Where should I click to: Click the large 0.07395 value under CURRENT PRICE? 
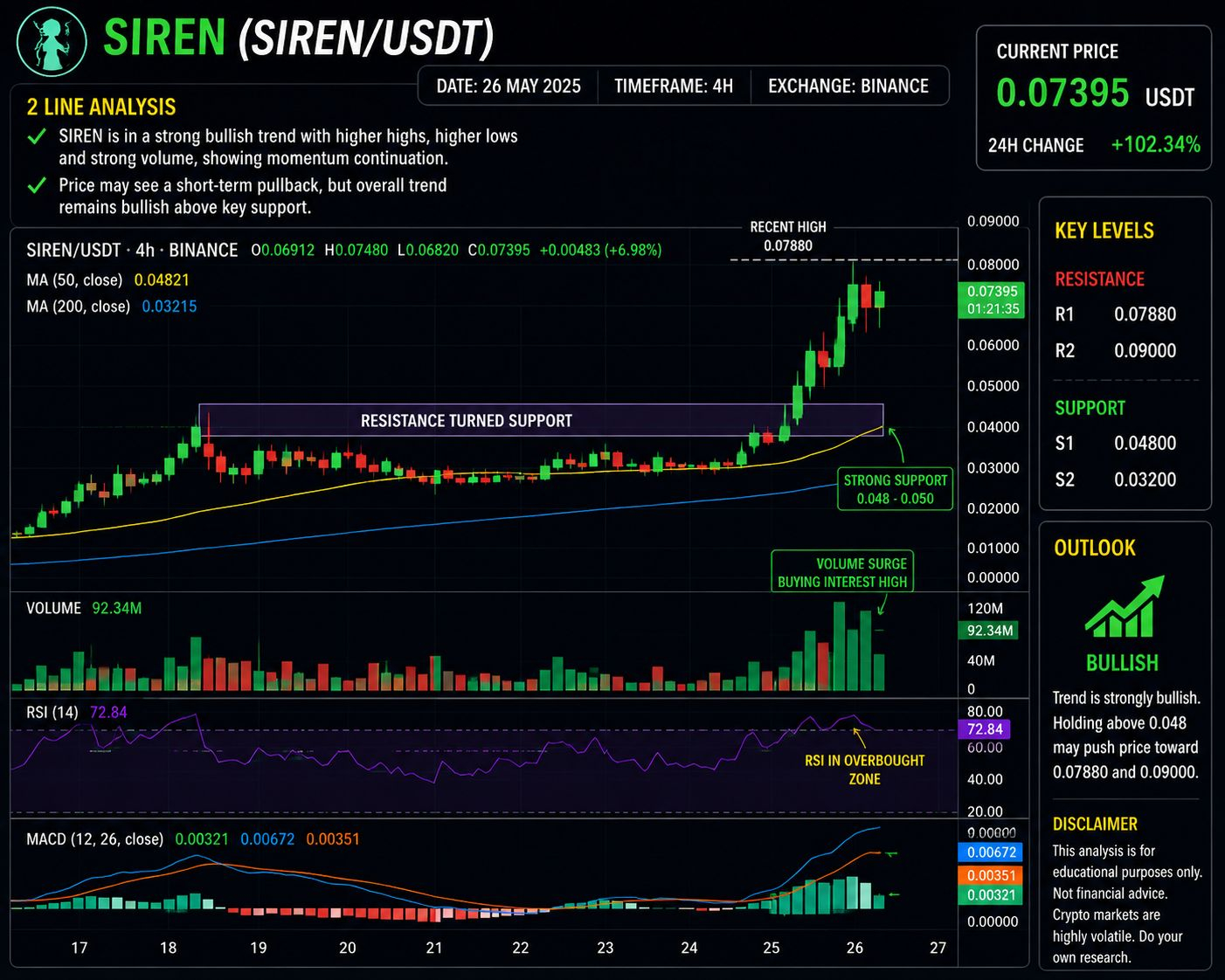(x=1062, y=93)
